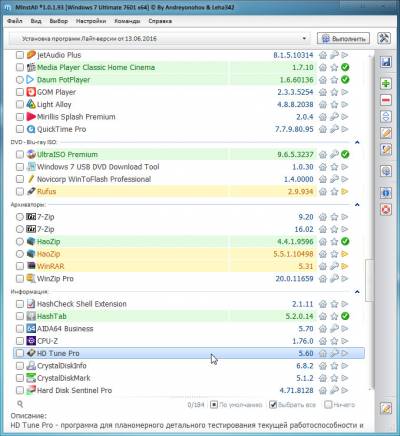400x436 pixels.
Task: Click the up-down move icon in sidebar
Action: click(386, 117)
